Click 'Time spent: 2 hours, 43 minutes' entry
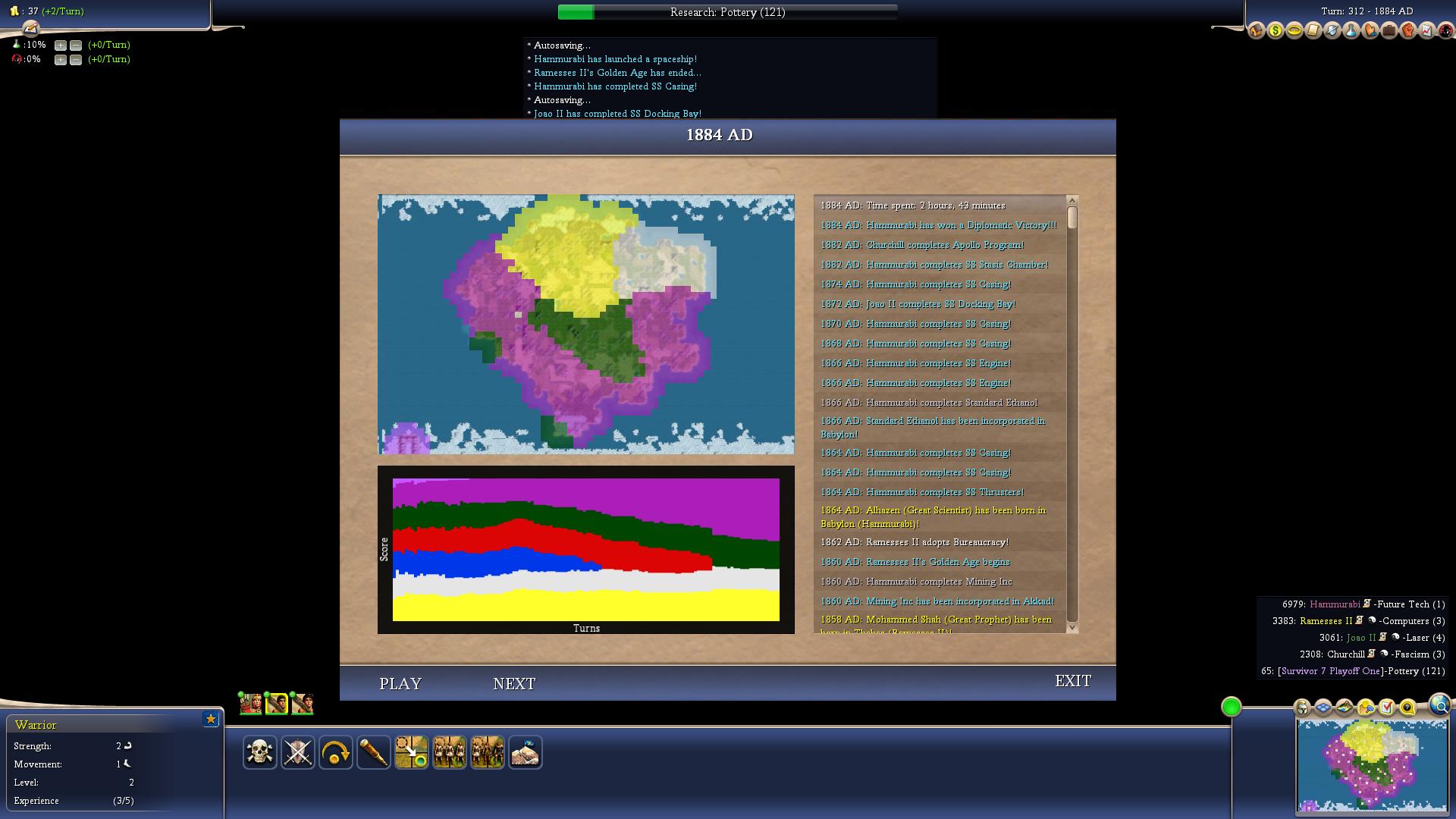1456x819 pixels. (x=913, y=206)
